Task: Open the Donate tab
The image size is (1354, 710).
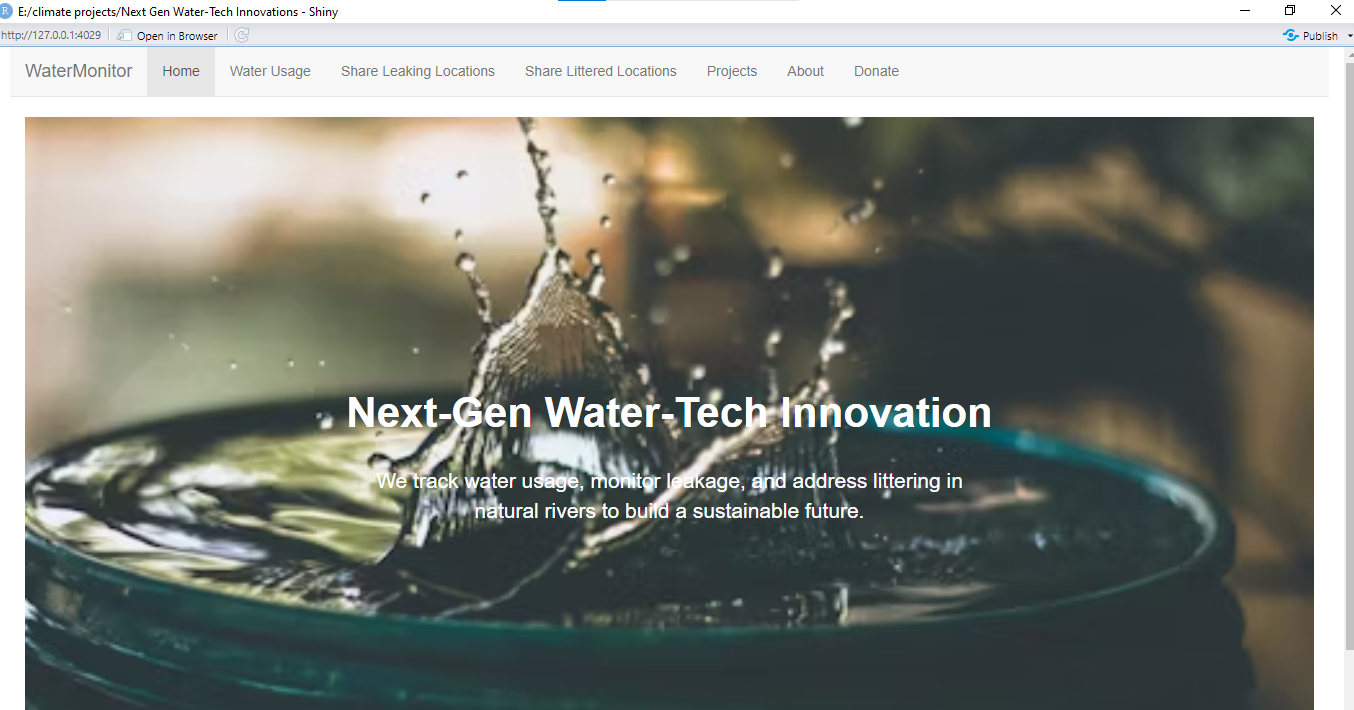Action: click(876, 71)
